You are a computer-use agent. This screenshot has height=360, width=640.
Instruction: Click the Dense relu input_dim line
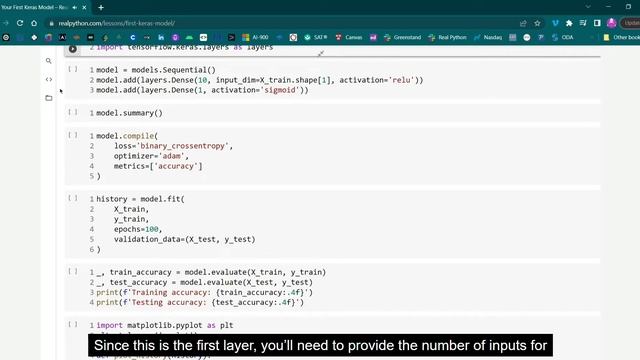tap(260, 80)
